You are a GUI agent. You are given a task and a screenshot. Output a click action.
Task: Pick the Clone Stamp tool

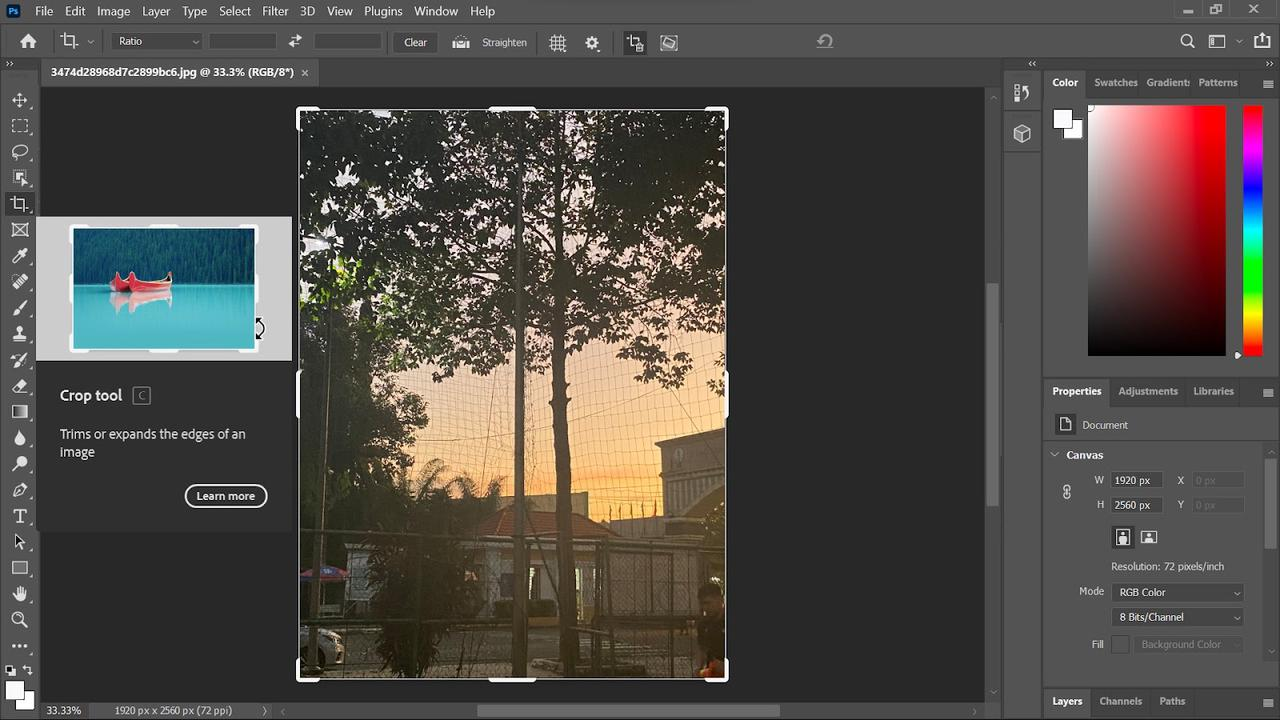pos(20,334)
